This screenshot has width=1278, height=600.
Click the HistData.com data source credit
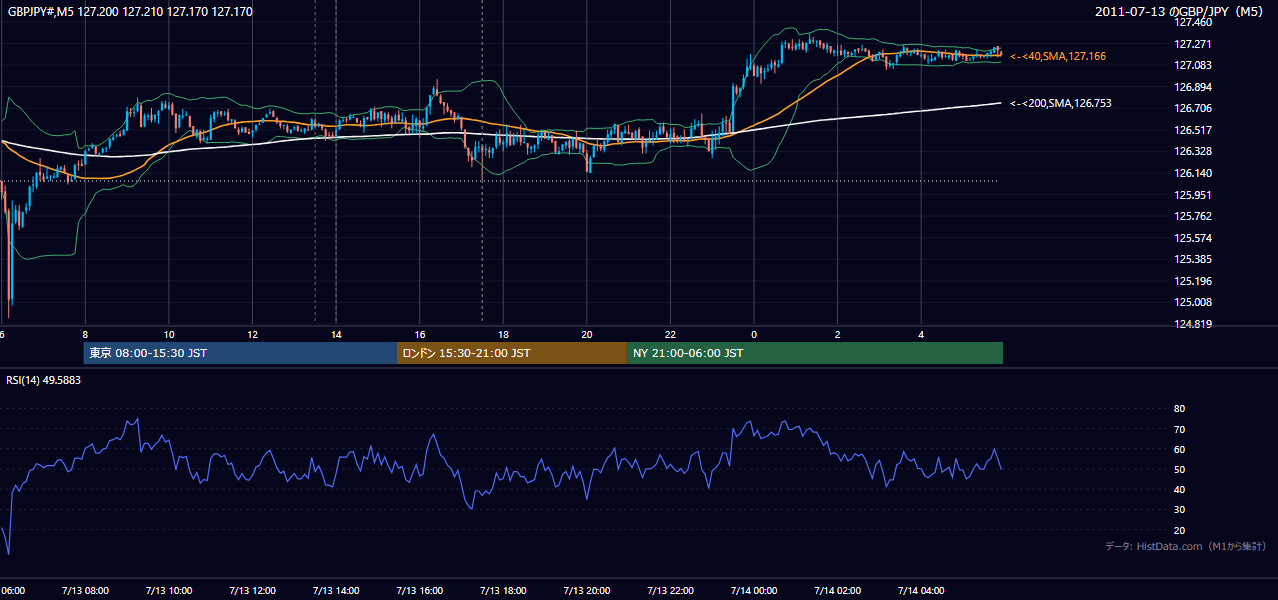[x=1185, y=546]
